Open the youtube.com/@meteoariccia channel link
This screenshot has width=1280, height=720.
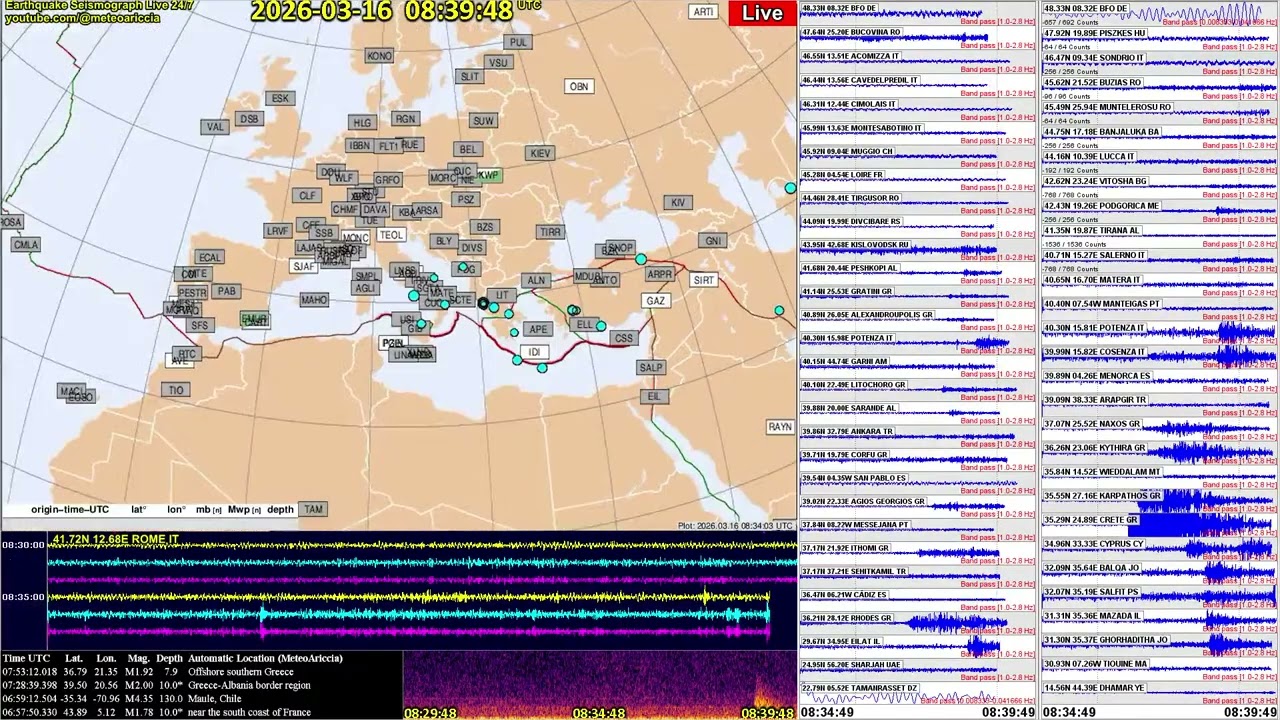coord(83,19)
